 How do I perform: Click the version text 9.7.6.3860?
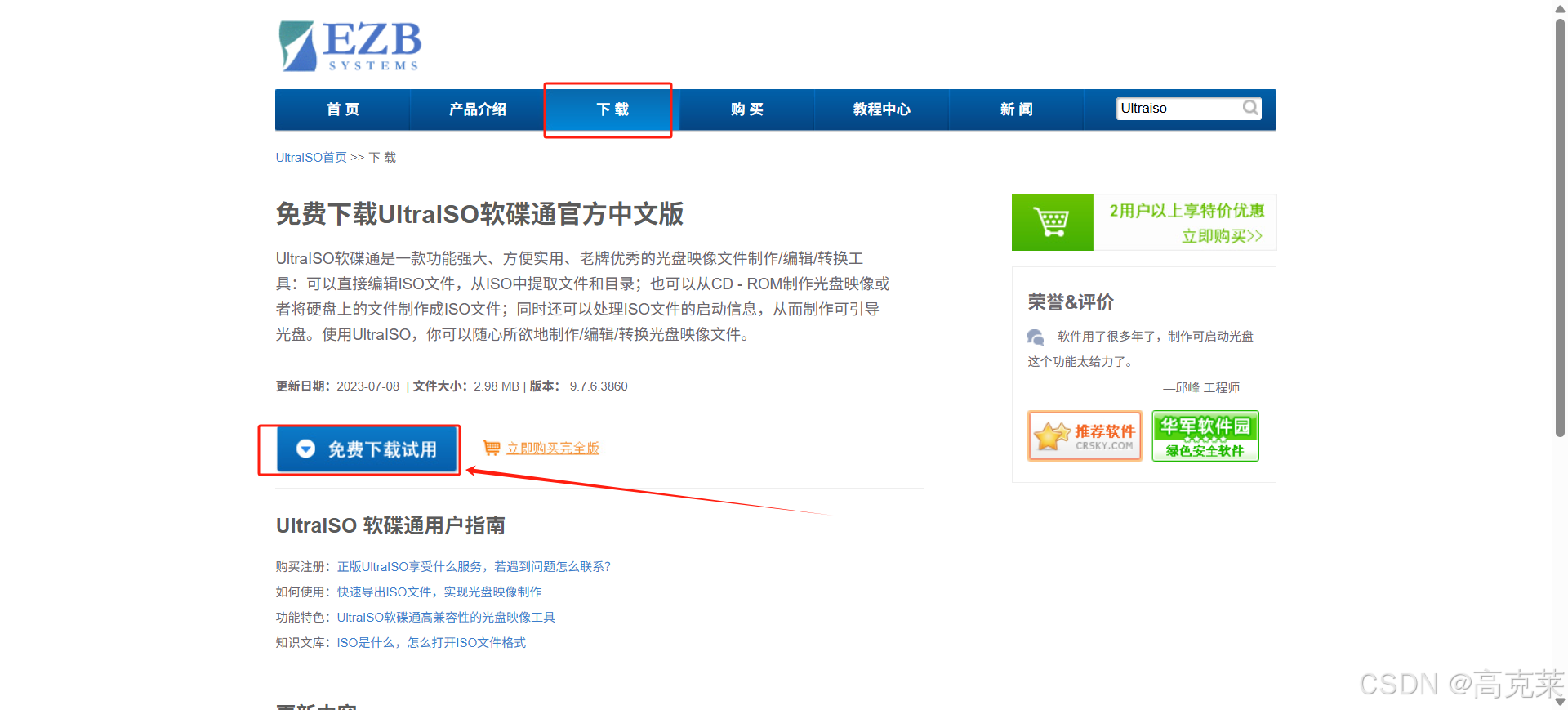(x=599, y=386)
